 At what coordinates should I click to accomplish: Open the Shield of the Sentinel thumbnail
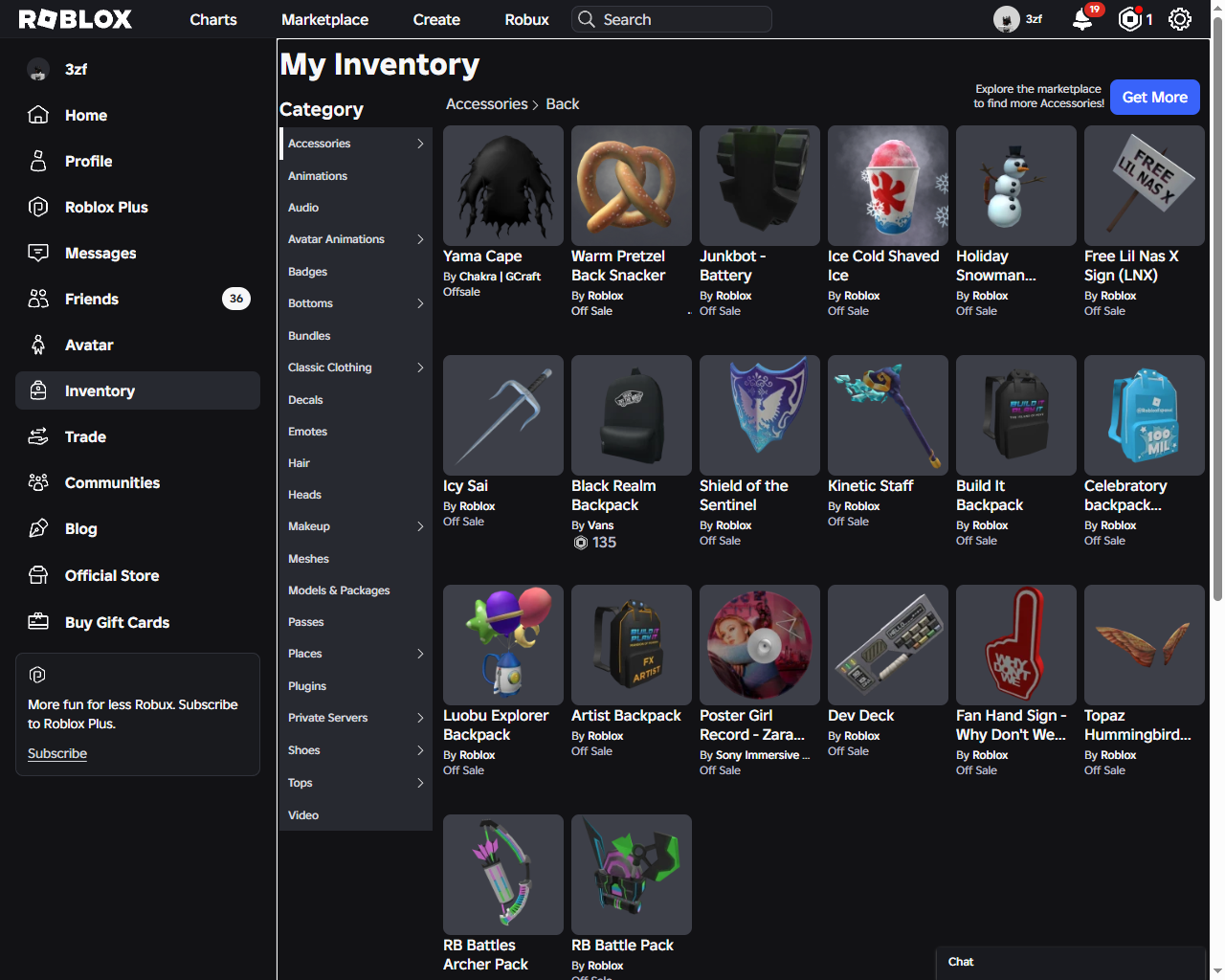(x=760, y=415)
